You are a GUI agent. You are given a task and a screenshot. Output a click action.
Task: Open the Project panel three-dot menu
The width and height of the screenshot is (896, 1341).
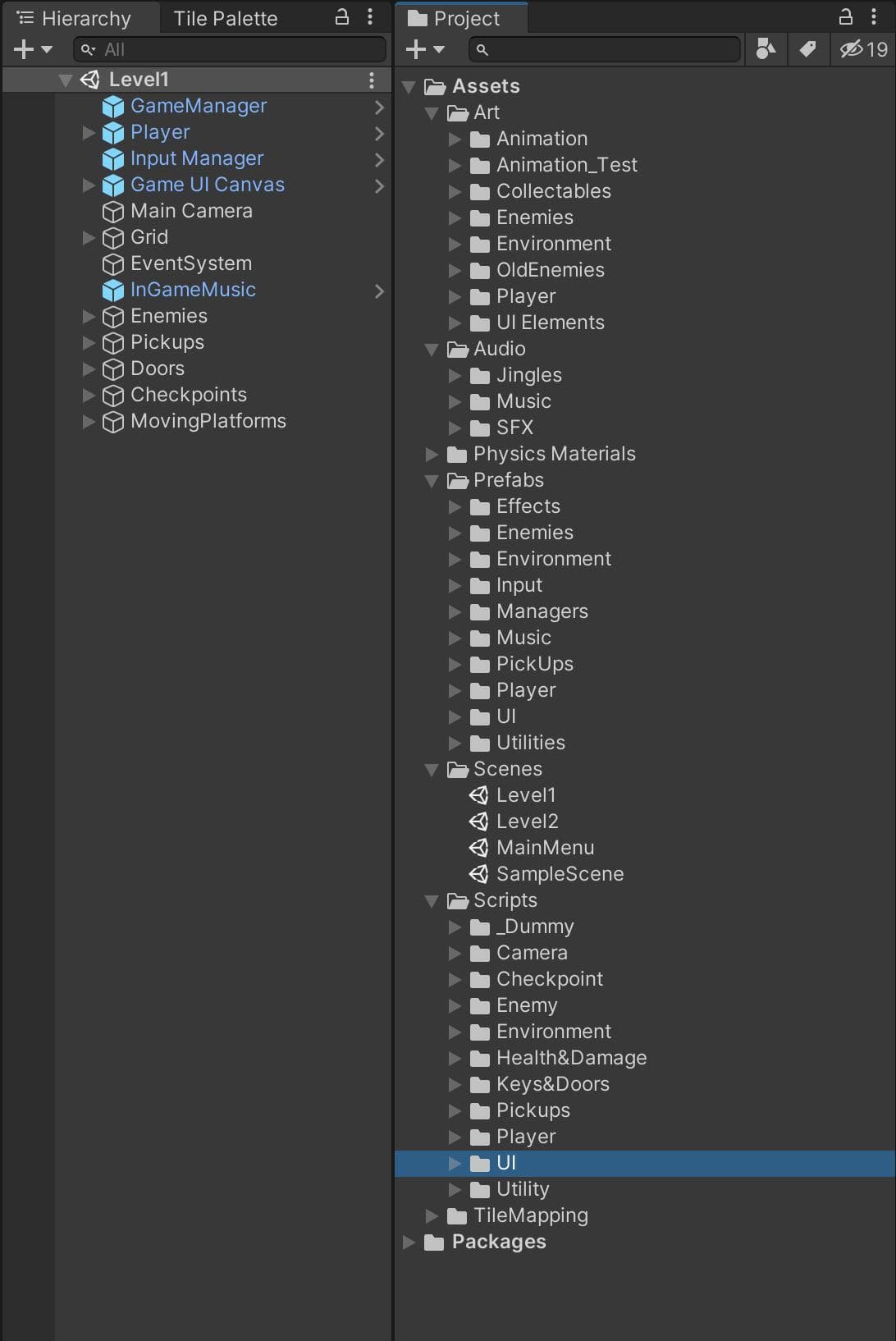tap(874, 17)
